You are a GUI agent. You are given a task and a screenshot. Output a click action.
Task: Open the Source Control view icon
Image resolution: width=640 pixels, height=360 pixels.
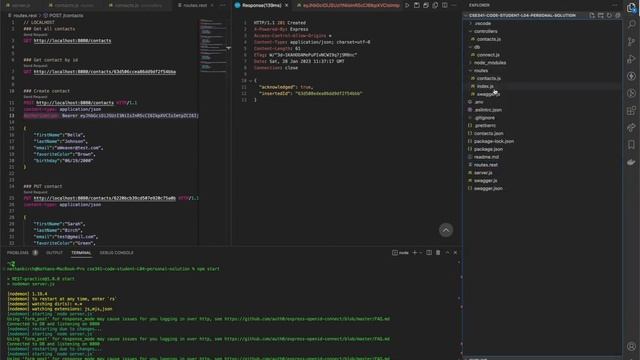coord(631,42)
